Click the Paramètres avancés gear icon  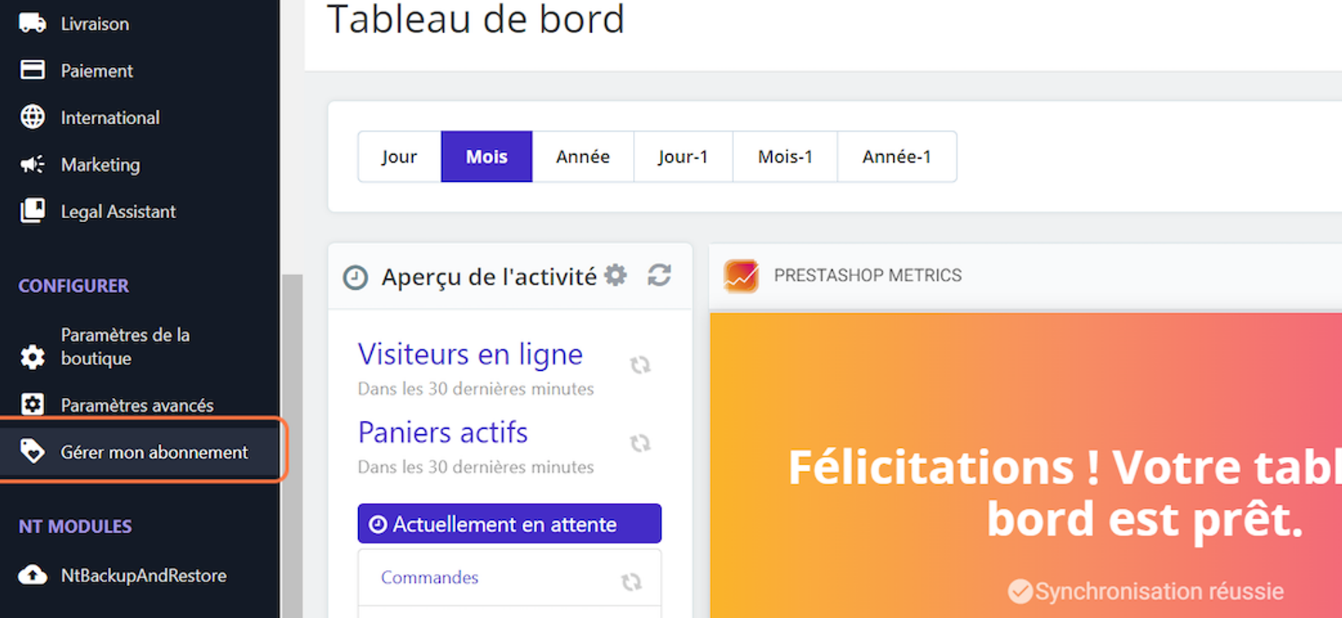[x=32, y=404]
